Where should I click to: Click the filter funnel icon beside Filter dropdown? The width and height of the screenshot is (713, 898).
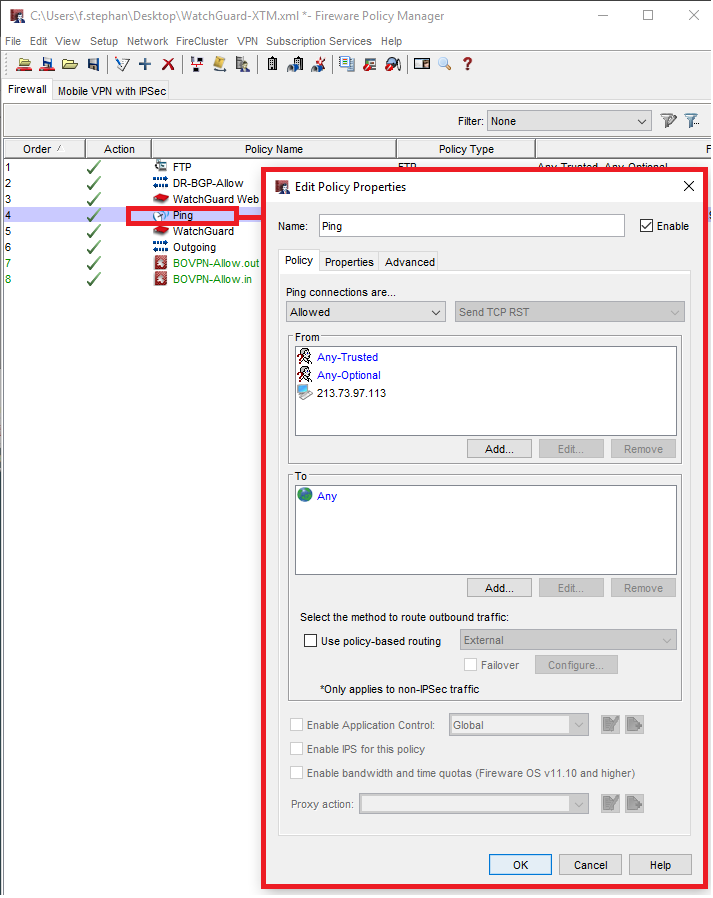coord(668,121)
